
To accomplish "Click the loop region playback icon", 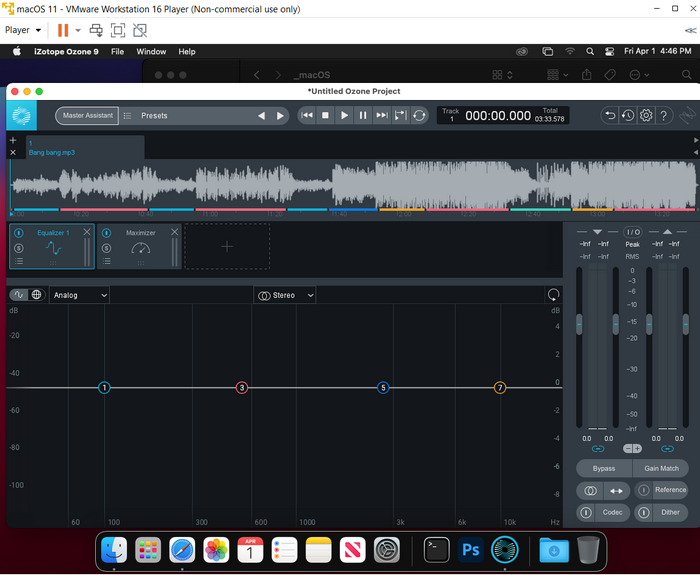I will point(400,116).
